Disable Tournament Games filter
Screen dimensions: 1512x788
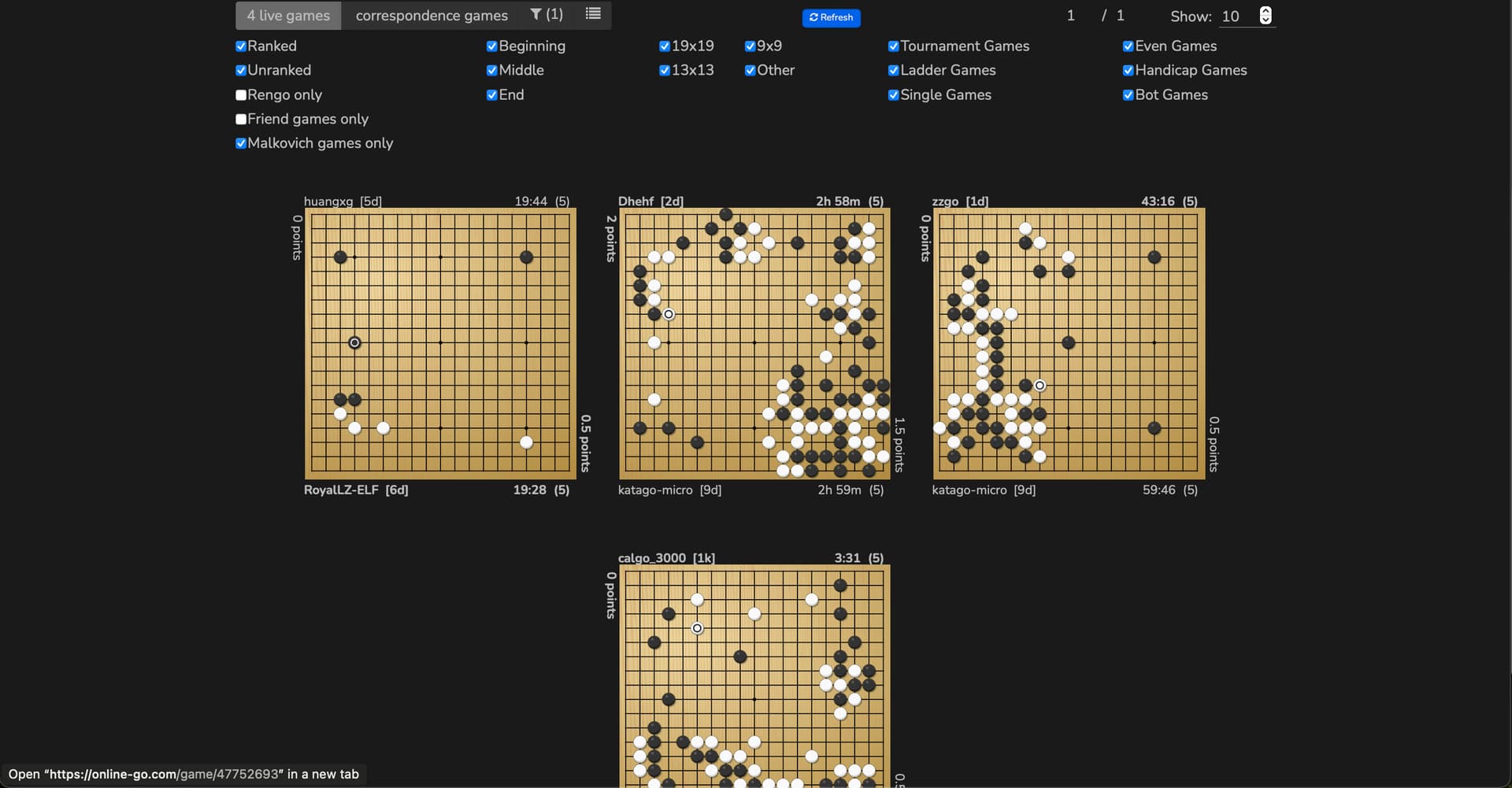pyautogui.click(x=893, y=46)
